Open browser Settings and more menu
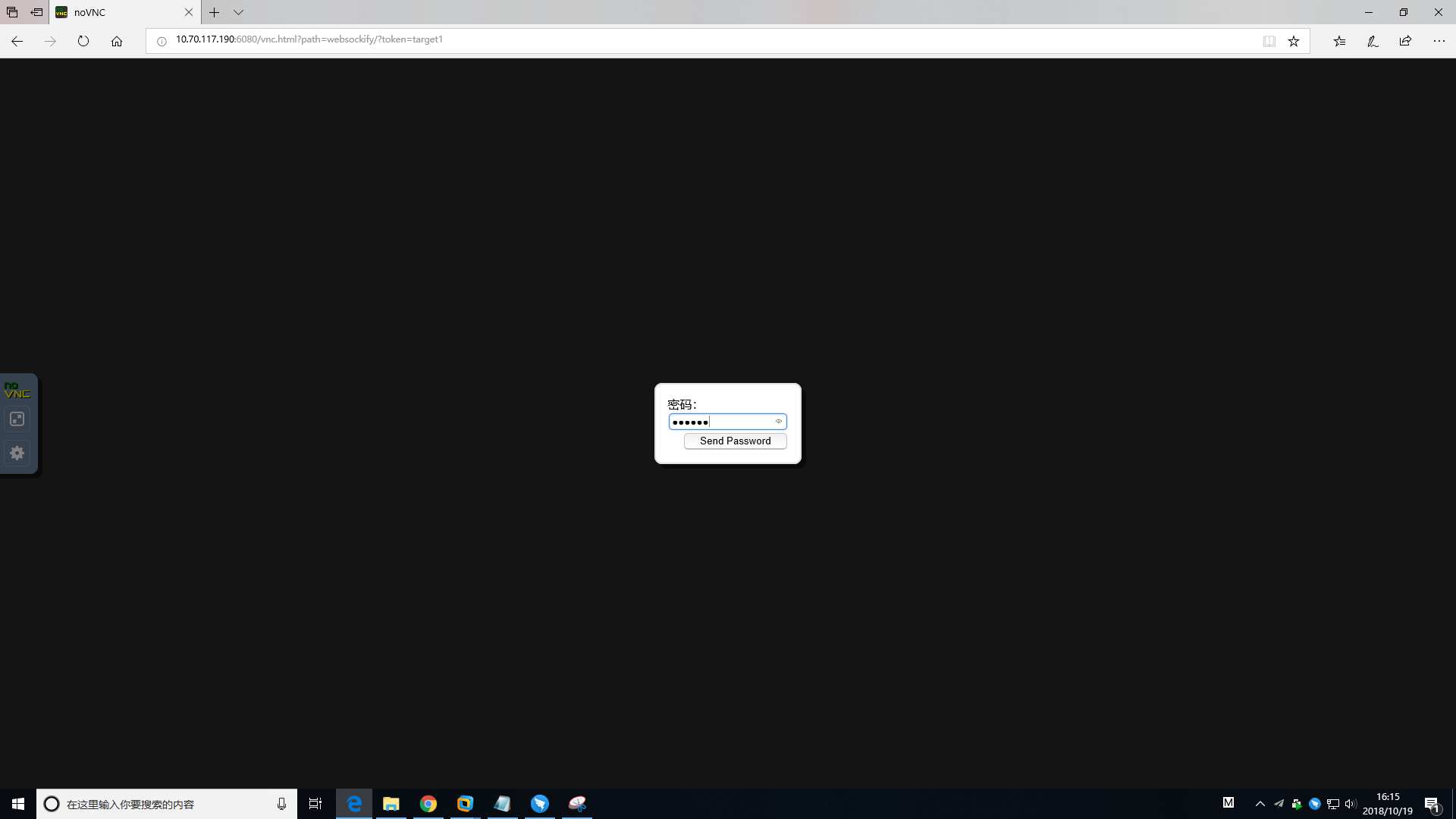This screenshot has height=819, width=1456. coord(1439,41)
